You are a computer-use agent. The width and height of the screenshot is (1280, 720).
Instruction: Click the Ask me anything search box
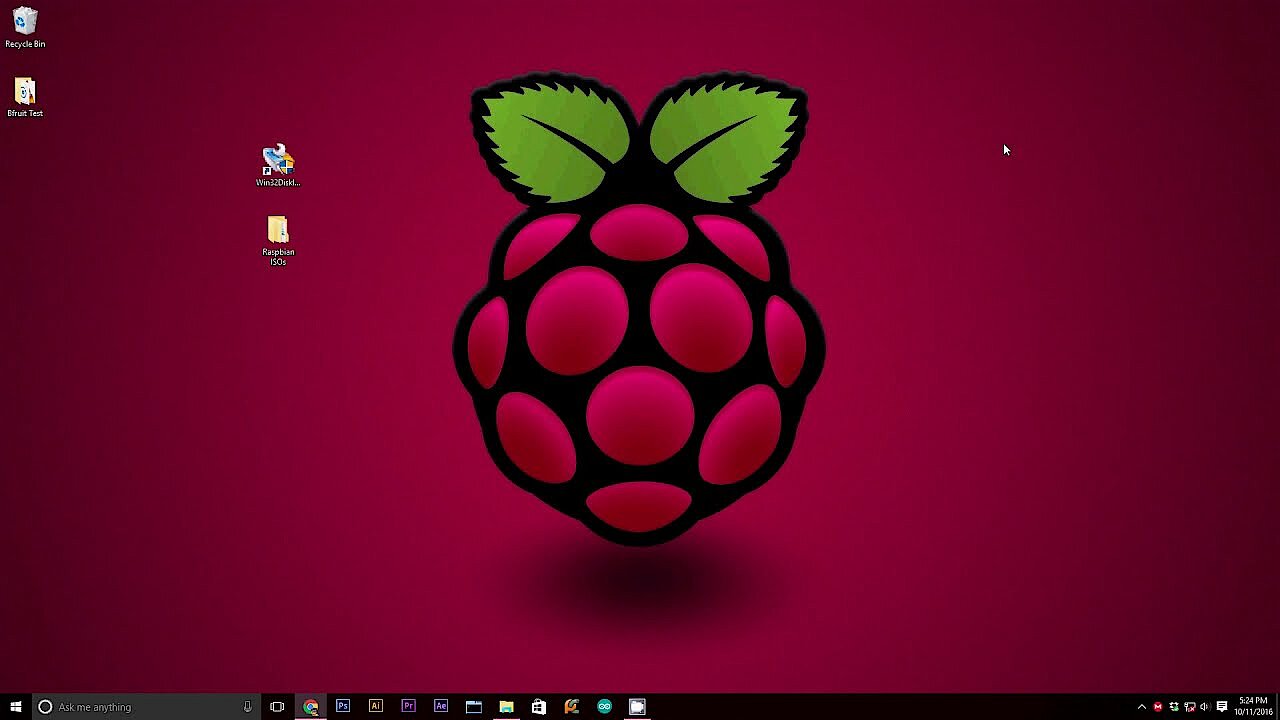140,707
